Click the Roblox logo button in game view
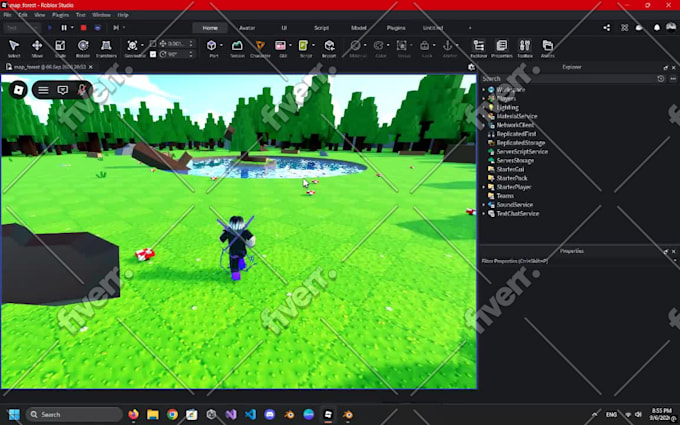 coord(18,90)
